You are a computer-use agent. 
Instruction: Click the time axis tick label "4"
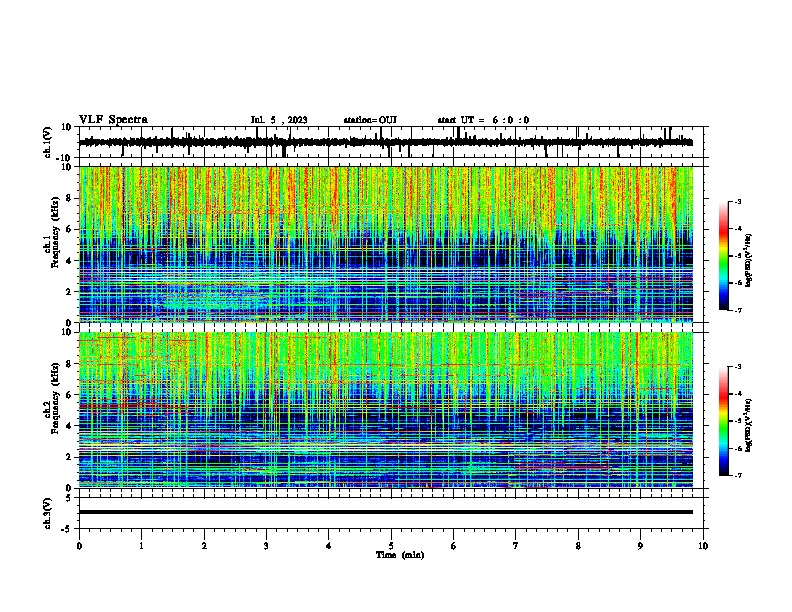[x=329, y=546]
